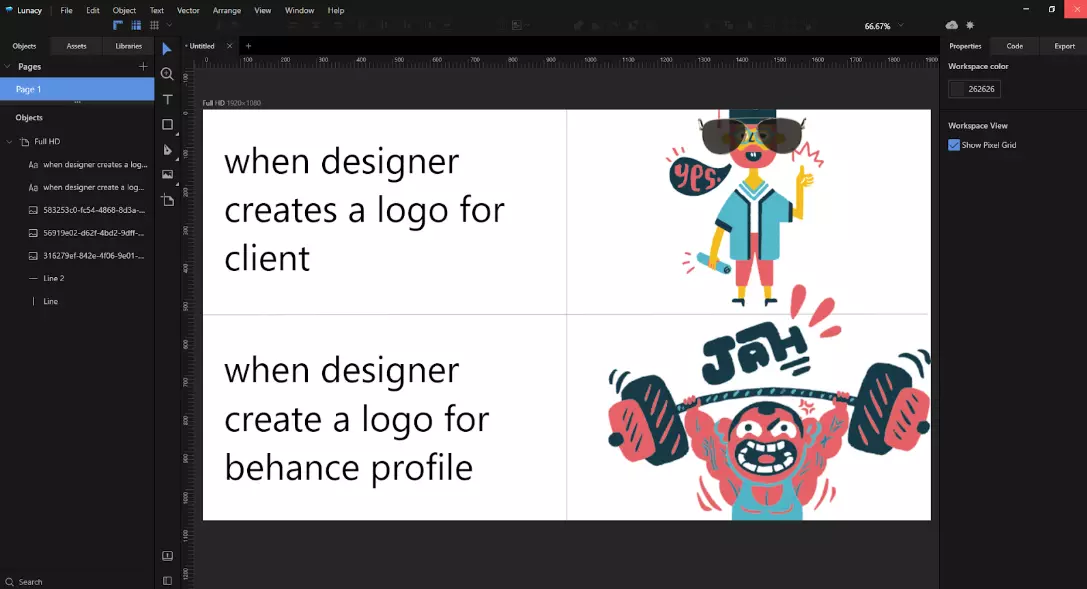
Task: Collapse the Full HD artboard tree
Action: pyautogui.click(x=9, y=141)
